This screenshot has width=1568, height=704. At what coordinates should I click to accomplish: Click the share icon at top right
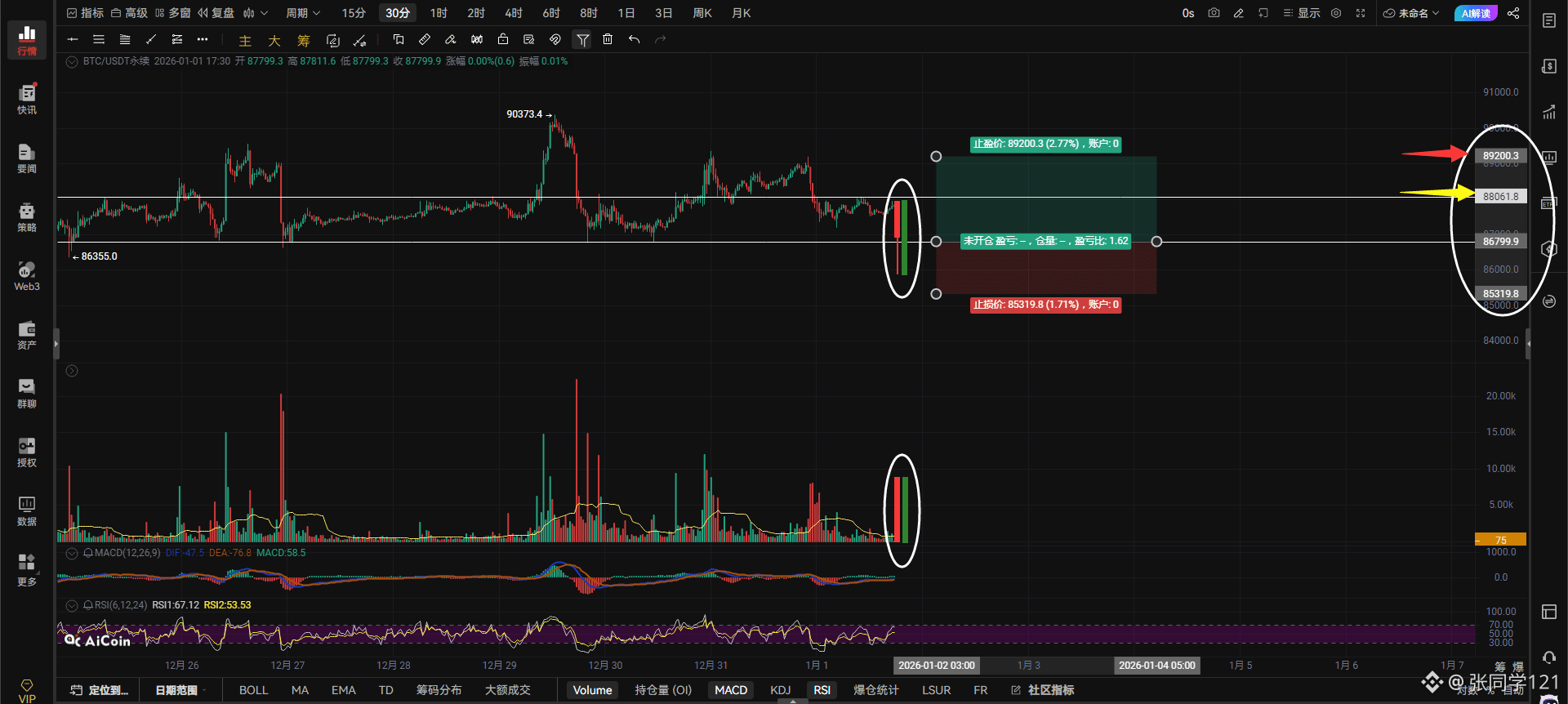[1513, 13]
